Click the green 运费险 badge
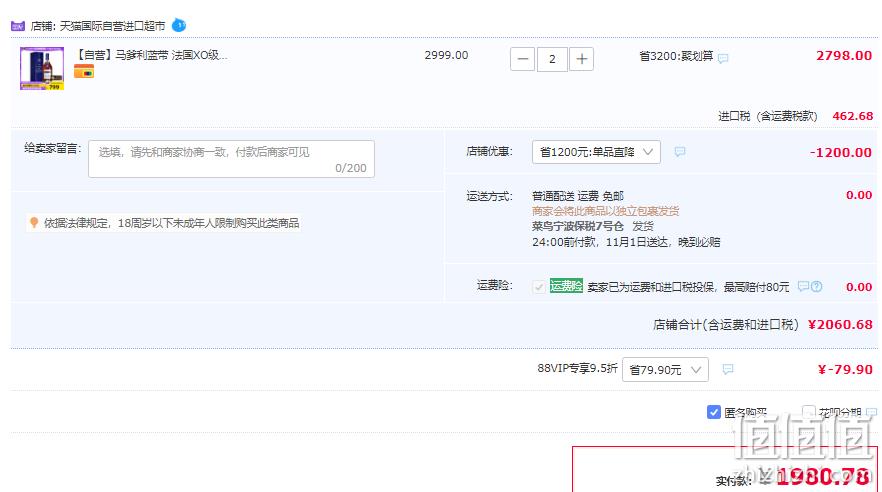The height and width of the screenshot is (492, 882). (x=566, y=286)
